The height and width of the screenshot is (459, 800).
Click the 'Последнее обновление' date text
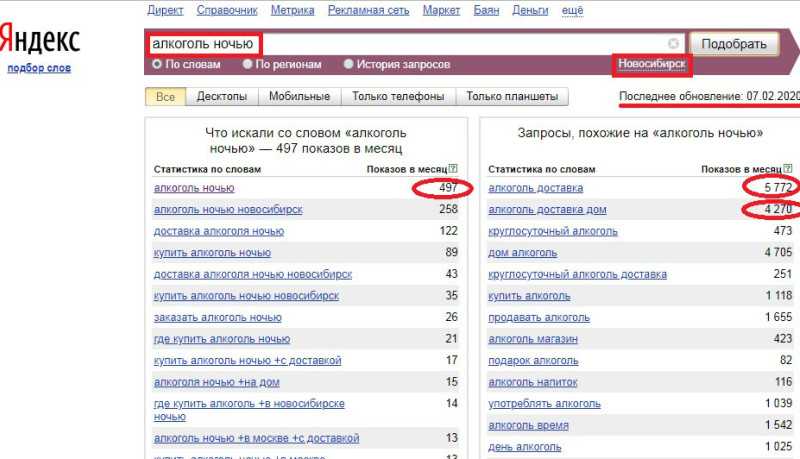pyautogui.click(x=709, y=96)
